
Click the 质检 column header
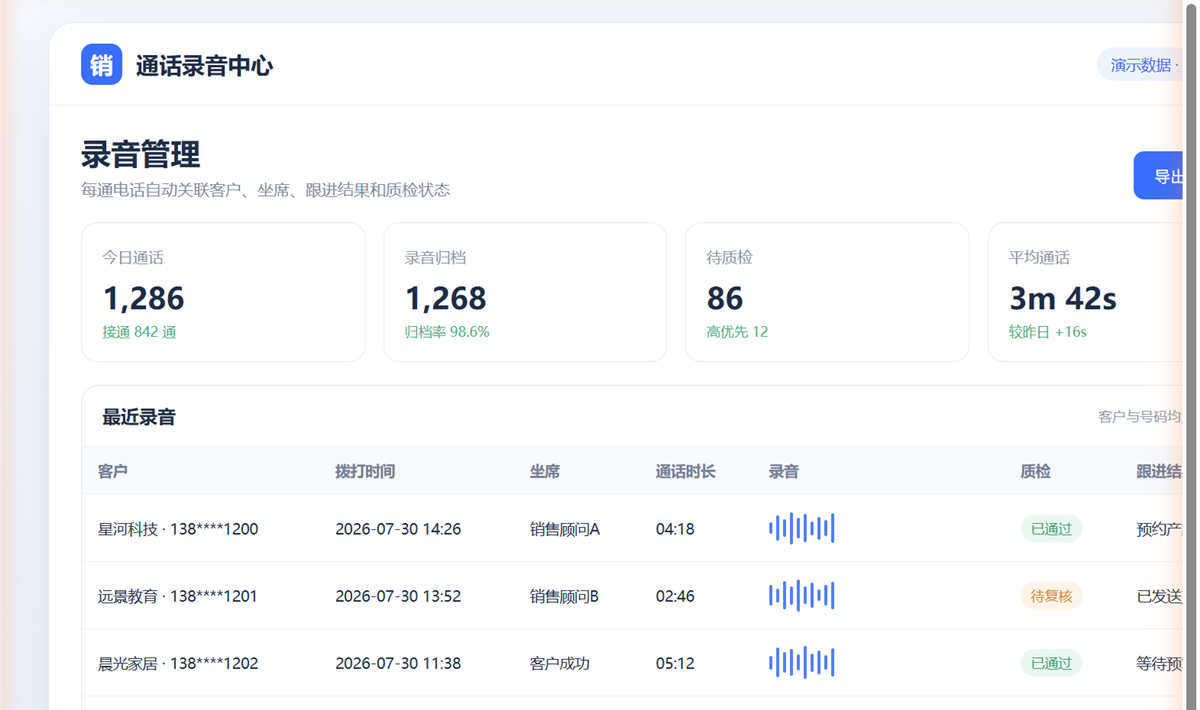tap(1036, 471)
